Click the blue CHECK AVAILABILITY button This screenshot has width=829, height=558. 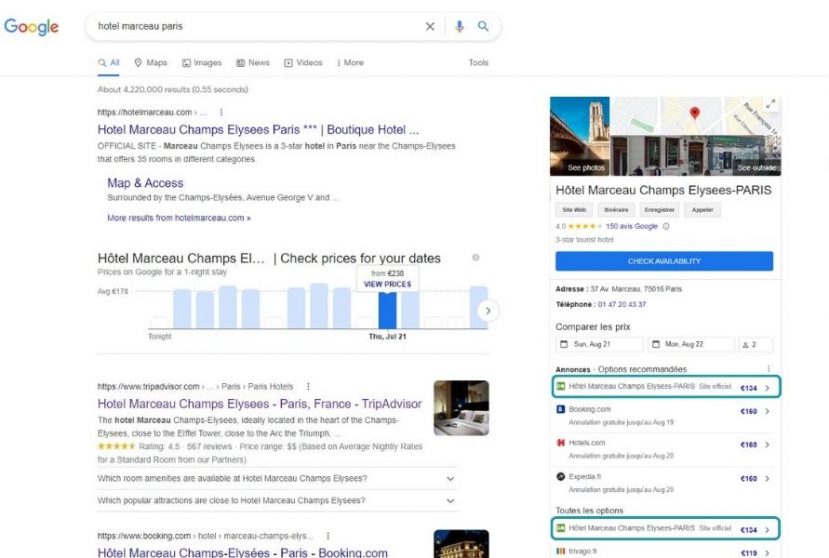[x=664, y=261]
